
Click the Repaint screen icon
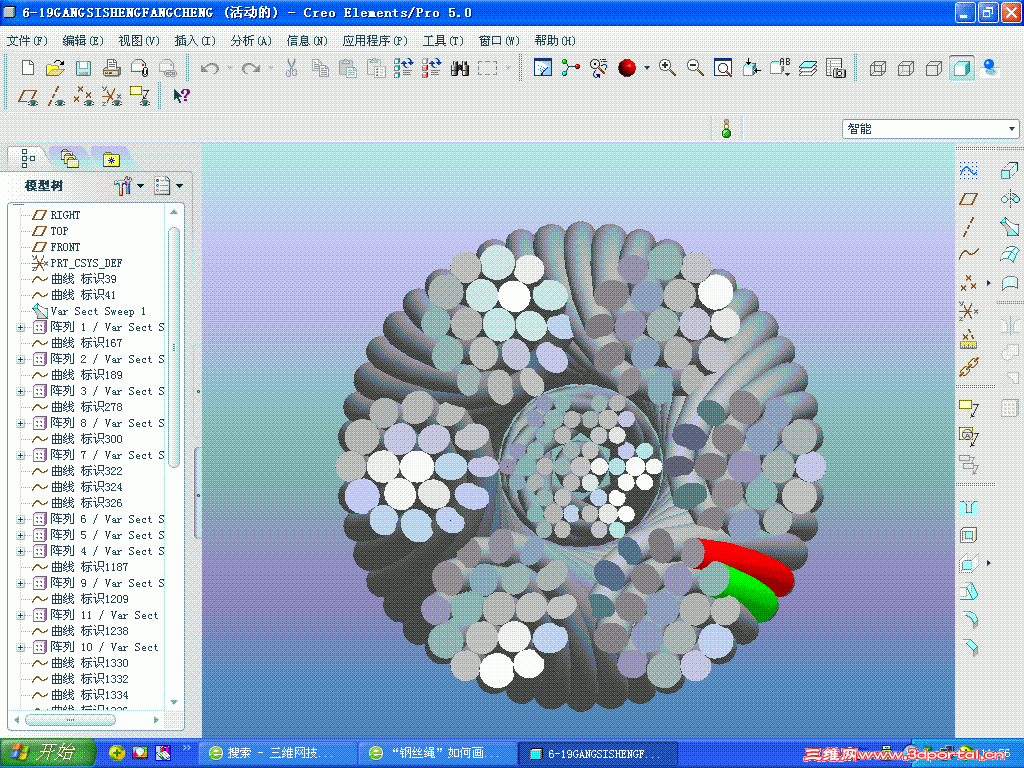tap(543, 68)
